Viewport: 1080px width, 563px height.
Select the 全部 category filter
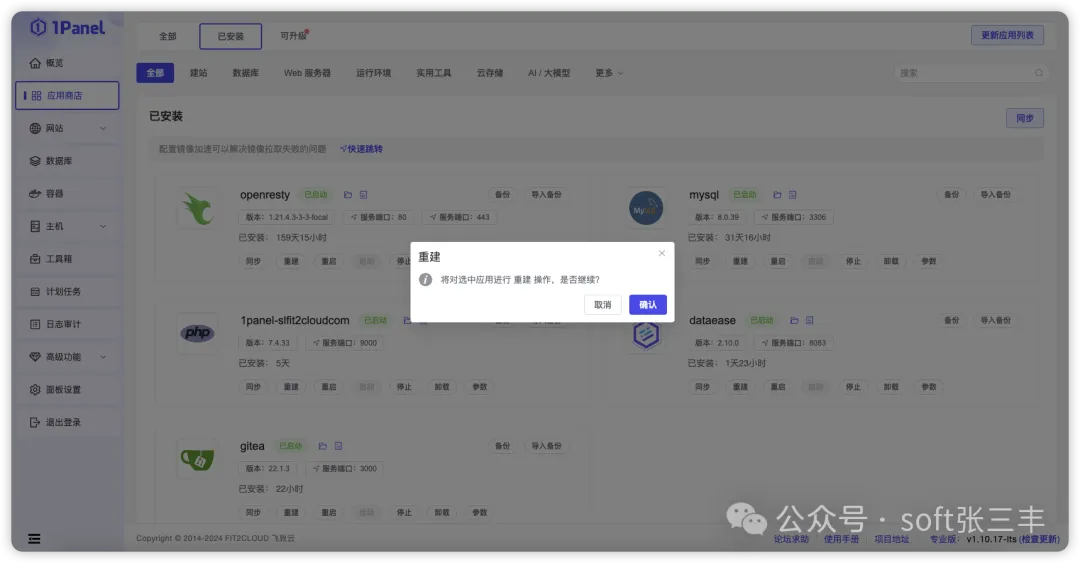(x=155, y=73)
